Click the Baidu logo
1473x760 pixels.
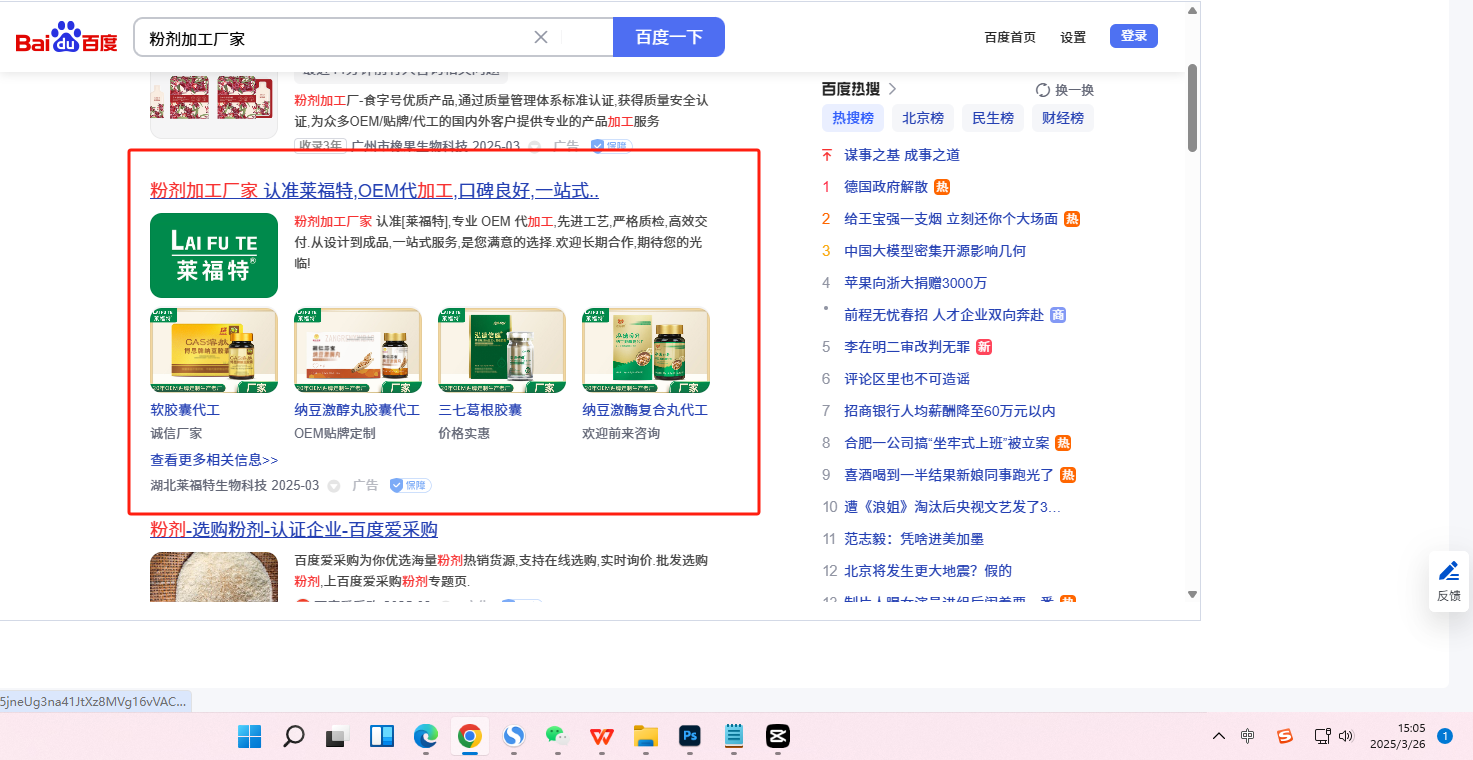coord(66,38)
